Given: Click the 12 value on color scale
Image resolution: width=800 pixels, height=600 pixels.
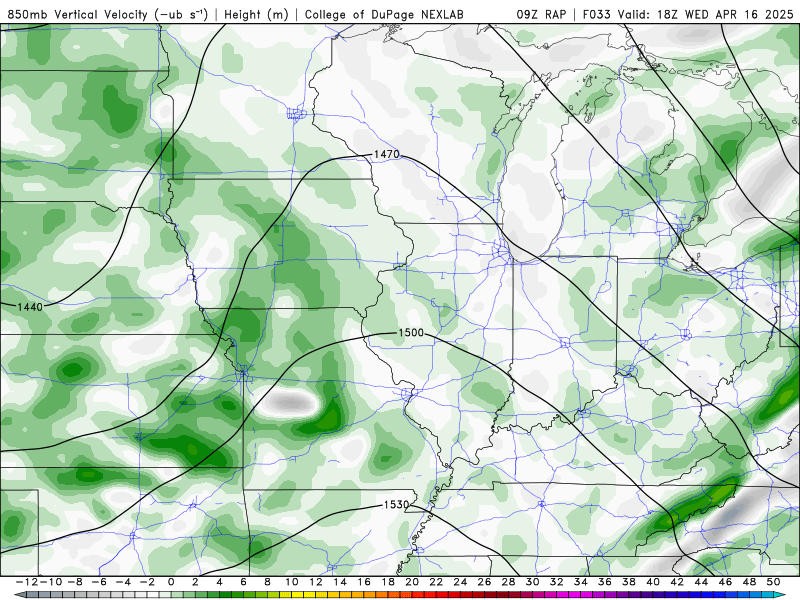Looking at the screenshot, I should click(316, 582).
